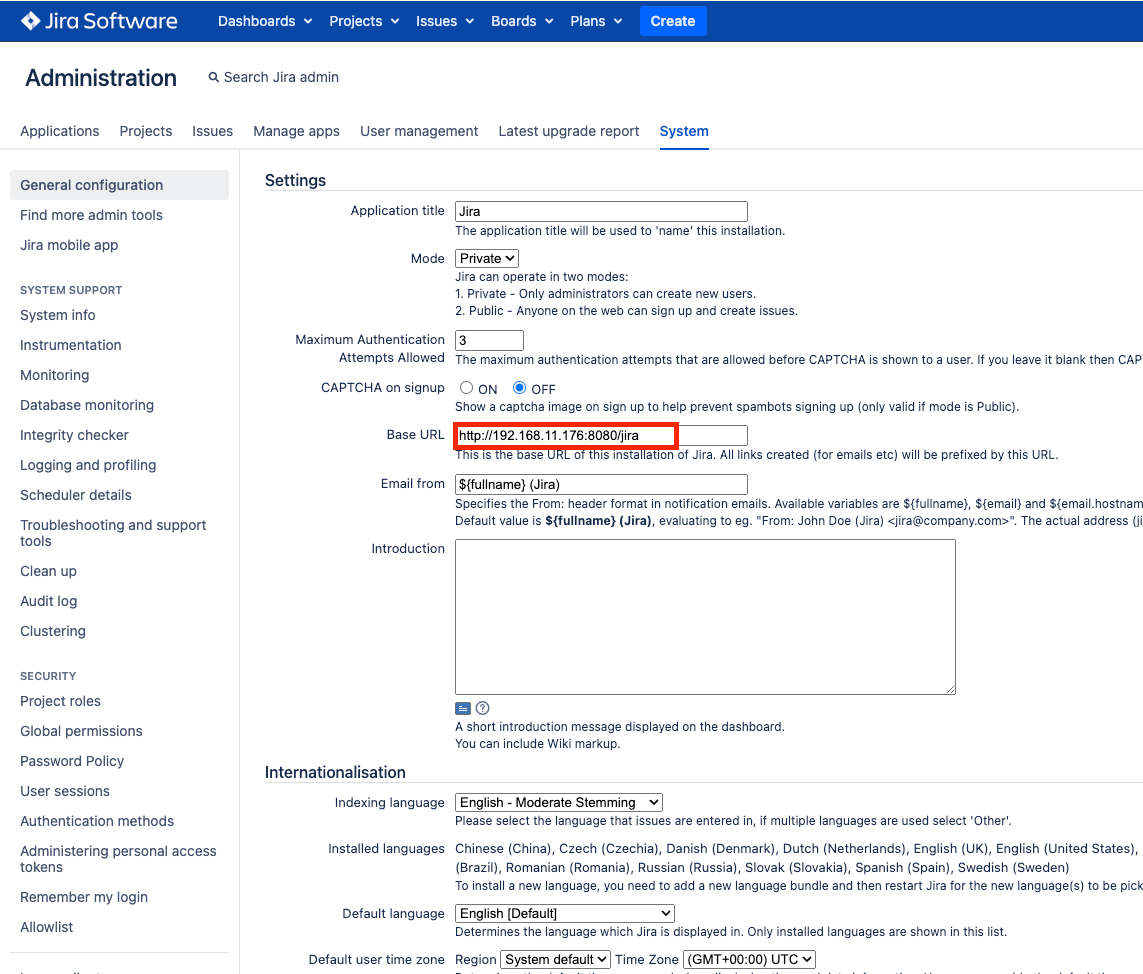Open the Time Zone UTC dropdown
Image resolution: width=1143 pixels, height=974 pixels.
749,959
